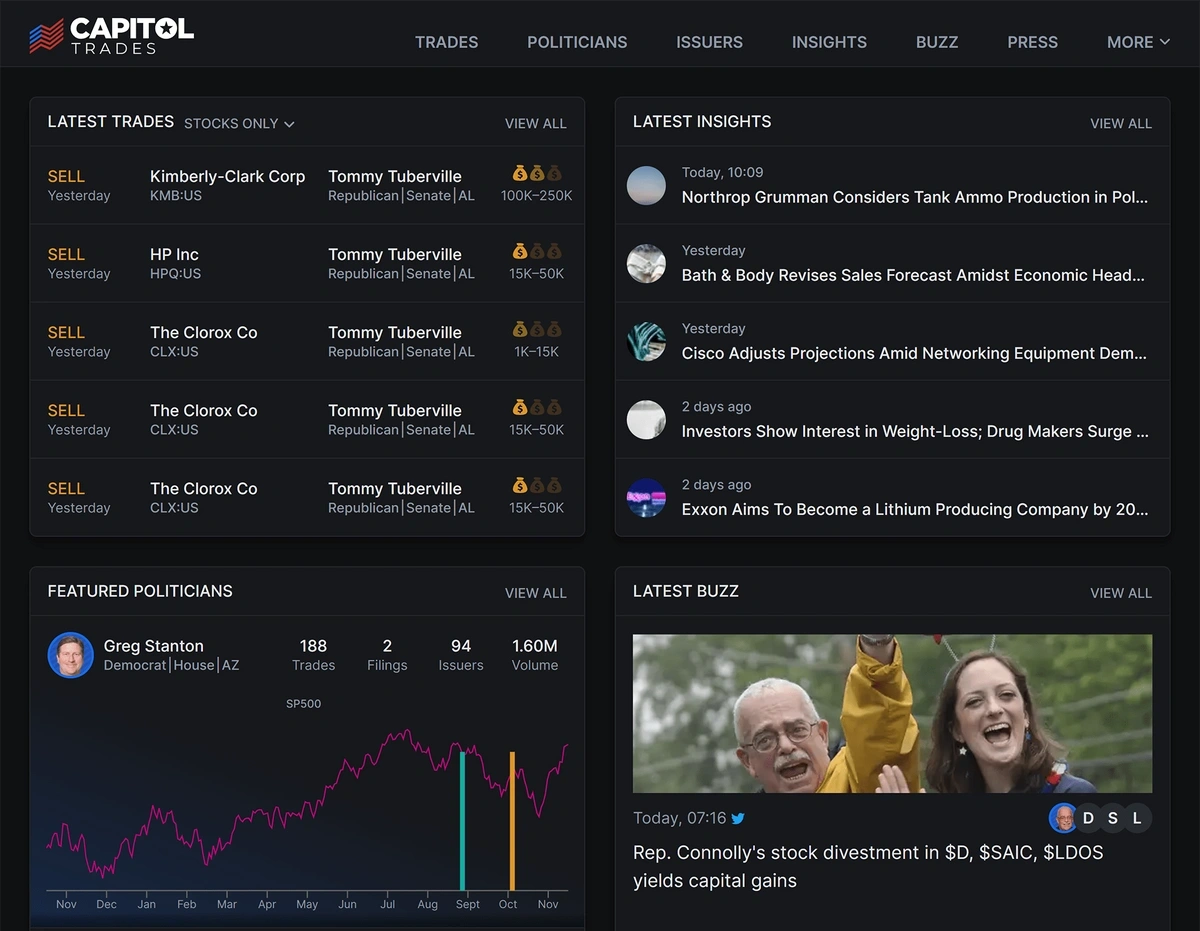Click the 94 Issuers stat
Image resolution: width=1200 pixels, height=931 pixels.
click(461, 655)
